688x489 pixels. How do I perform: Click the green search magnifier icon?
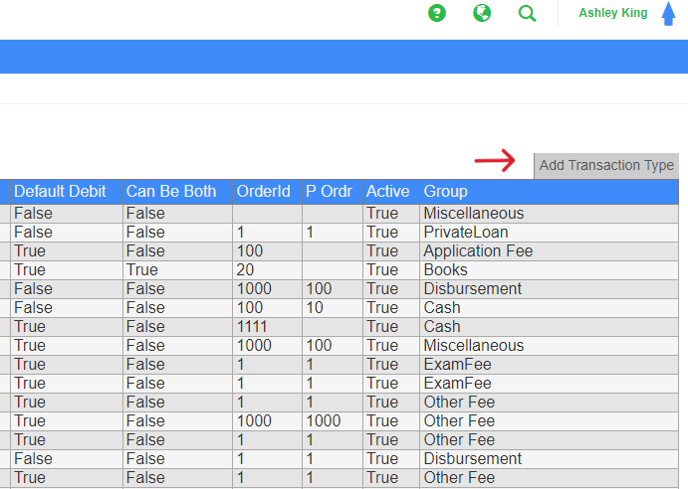click(527, 13)
